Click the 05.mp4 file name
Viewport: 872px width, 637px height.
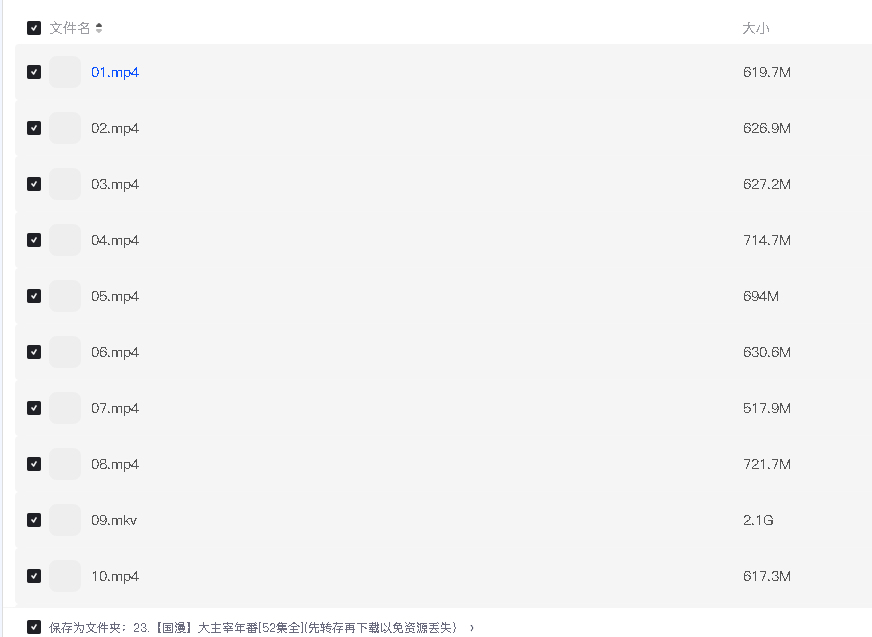click(115, 297)
